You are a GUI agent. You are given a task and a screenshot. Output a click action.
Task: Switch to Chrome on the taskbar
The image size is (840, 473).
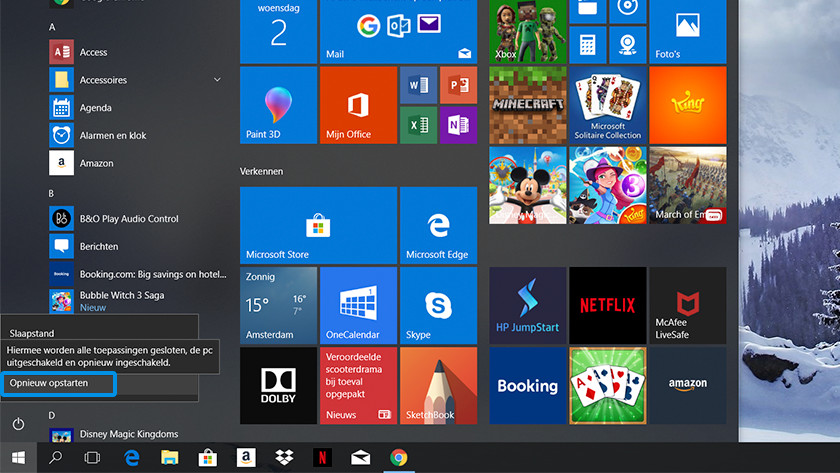point(399,457)
